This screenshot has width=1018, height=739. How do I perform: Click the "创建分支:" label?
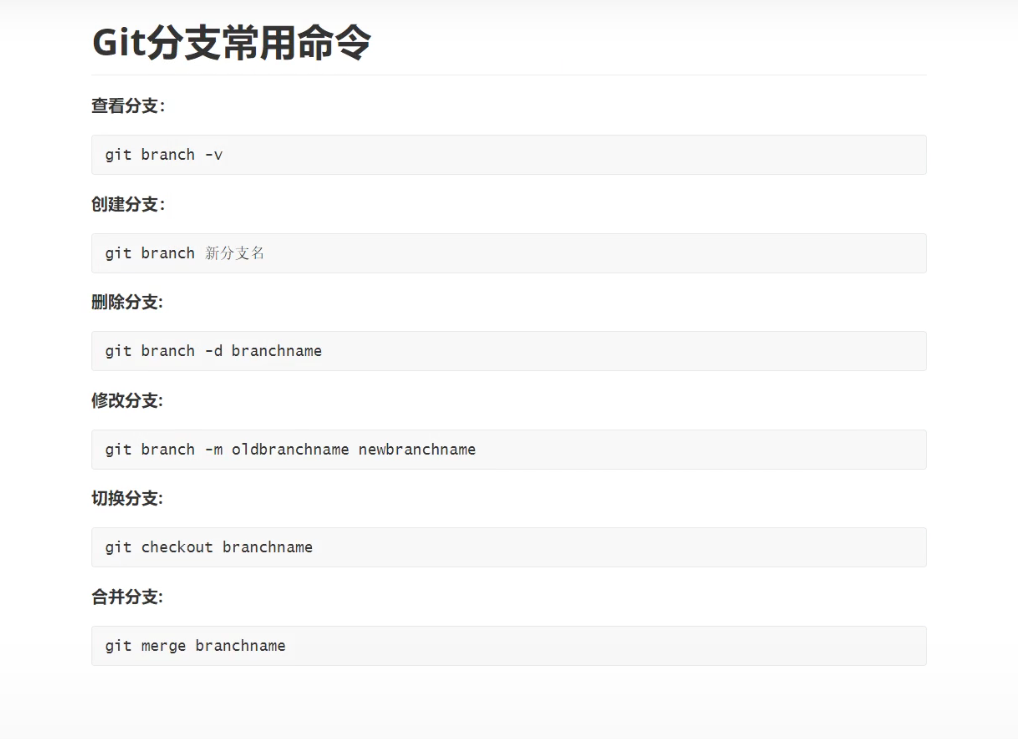tap(128, 205)
